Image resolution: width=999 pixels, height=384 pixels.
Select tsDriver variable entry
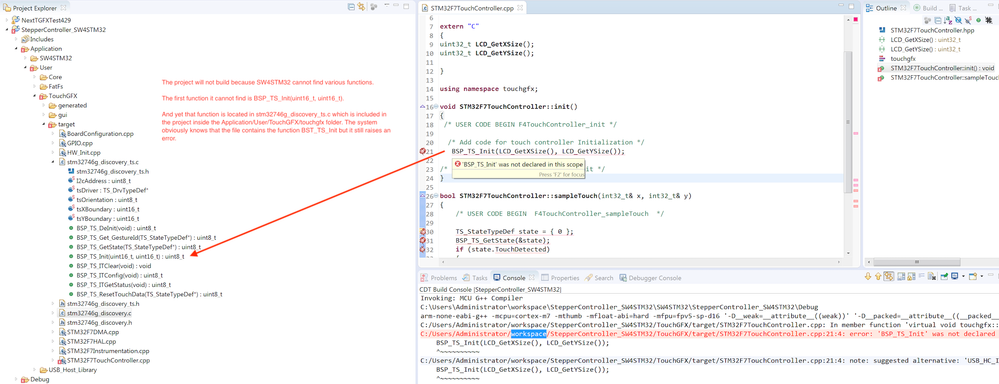click(x=112, y=190)
